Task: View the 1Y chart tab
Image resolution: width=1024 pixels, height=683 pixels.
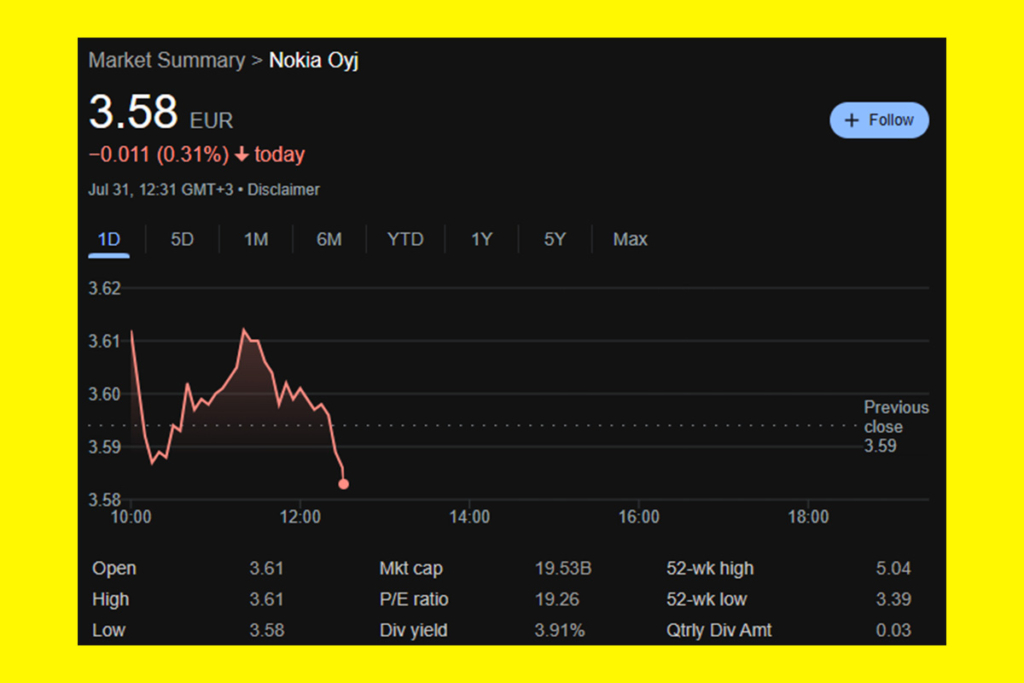Action: 482,239
